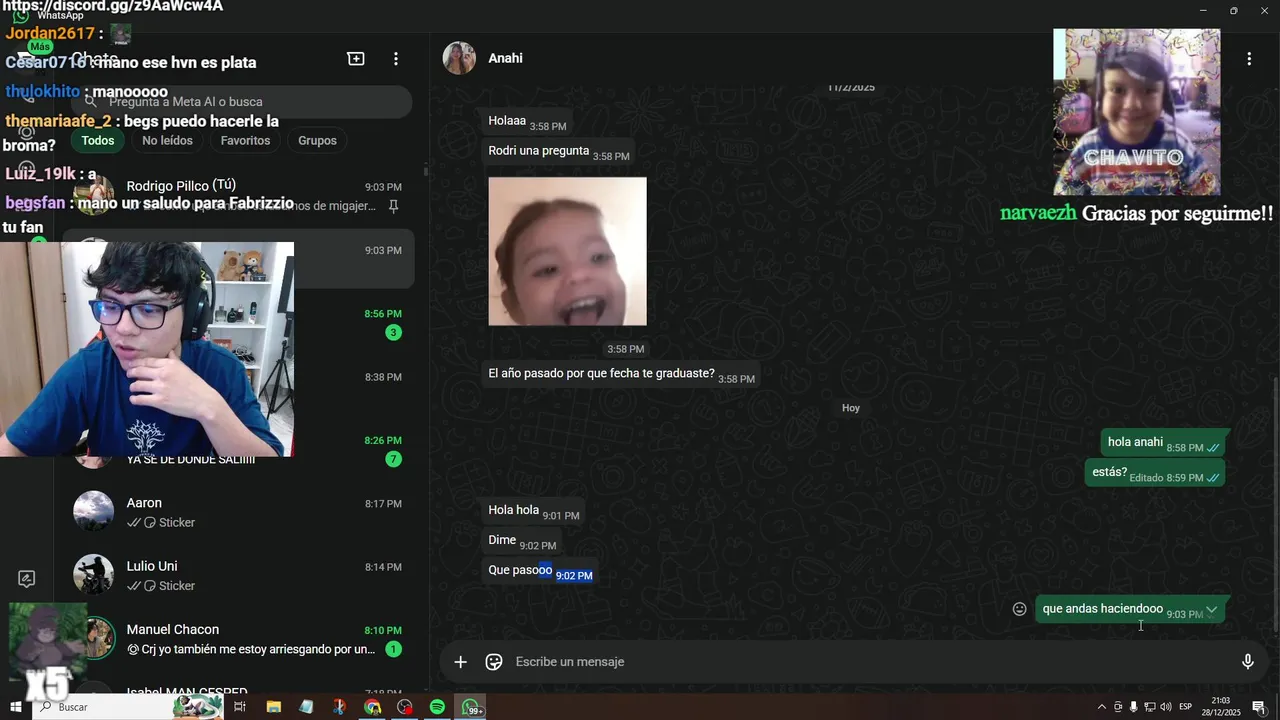Start voice message with microphone icon
Image resolution: width=1280 pixels, height=720 pixels.
tap(1247, 662)
